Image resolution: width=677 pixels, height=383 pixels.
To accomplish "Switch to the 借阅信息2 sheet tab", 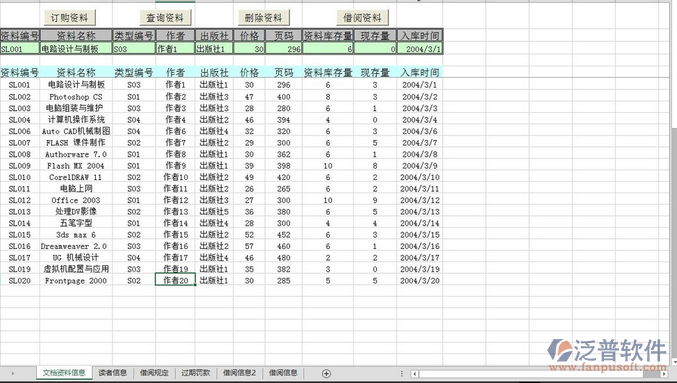I will coord(239,373).
